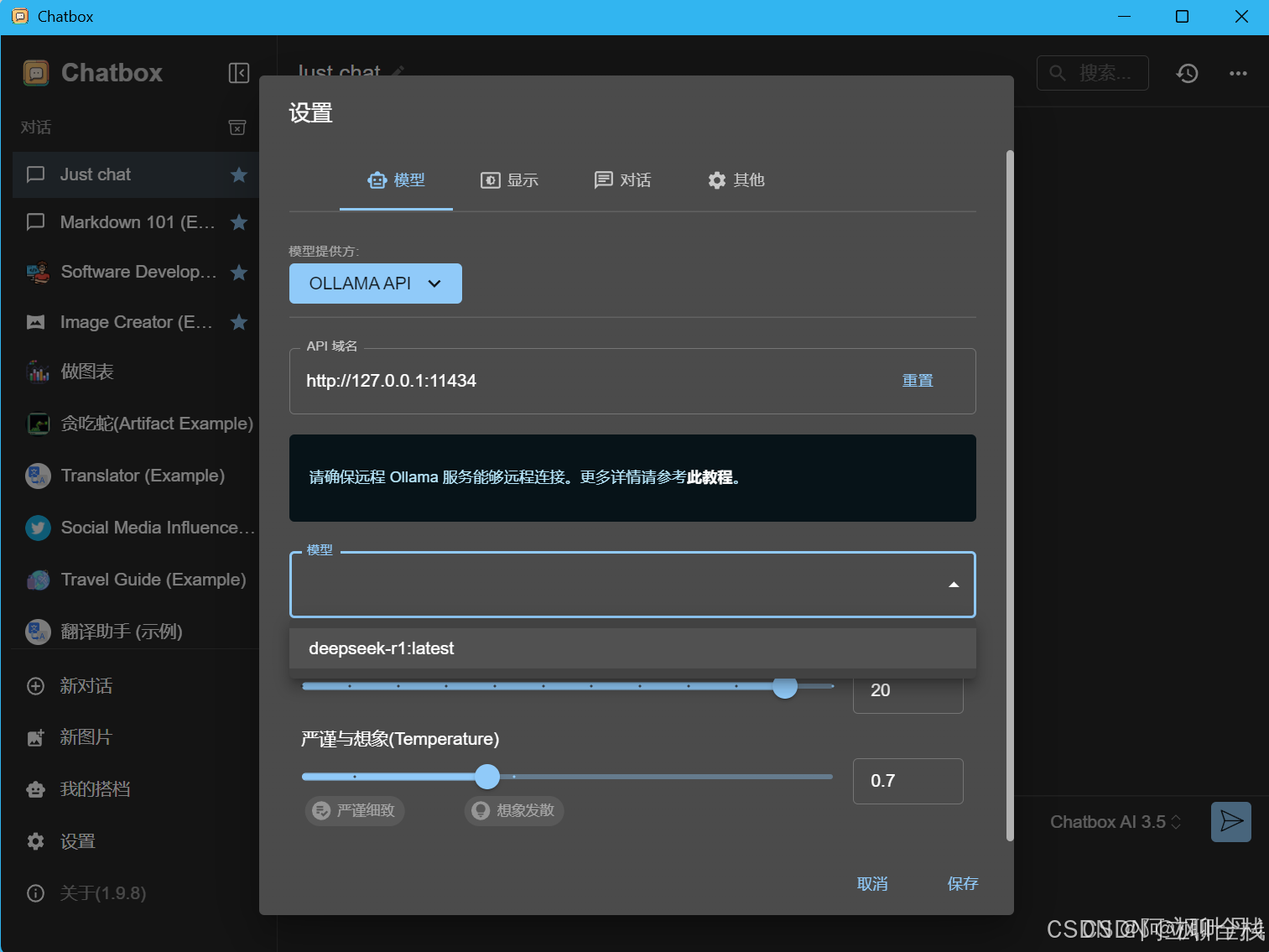The width and height of the screenshot is (1269, 952).
Task: Click the Image Creator picture icon
Action: (x=36, y=322)
